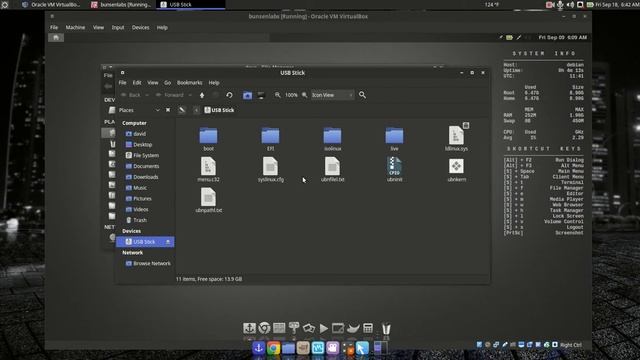Reload the current folder
This screenshot has height=360, width=640.
pyautogui.click(x=229, y=95)
